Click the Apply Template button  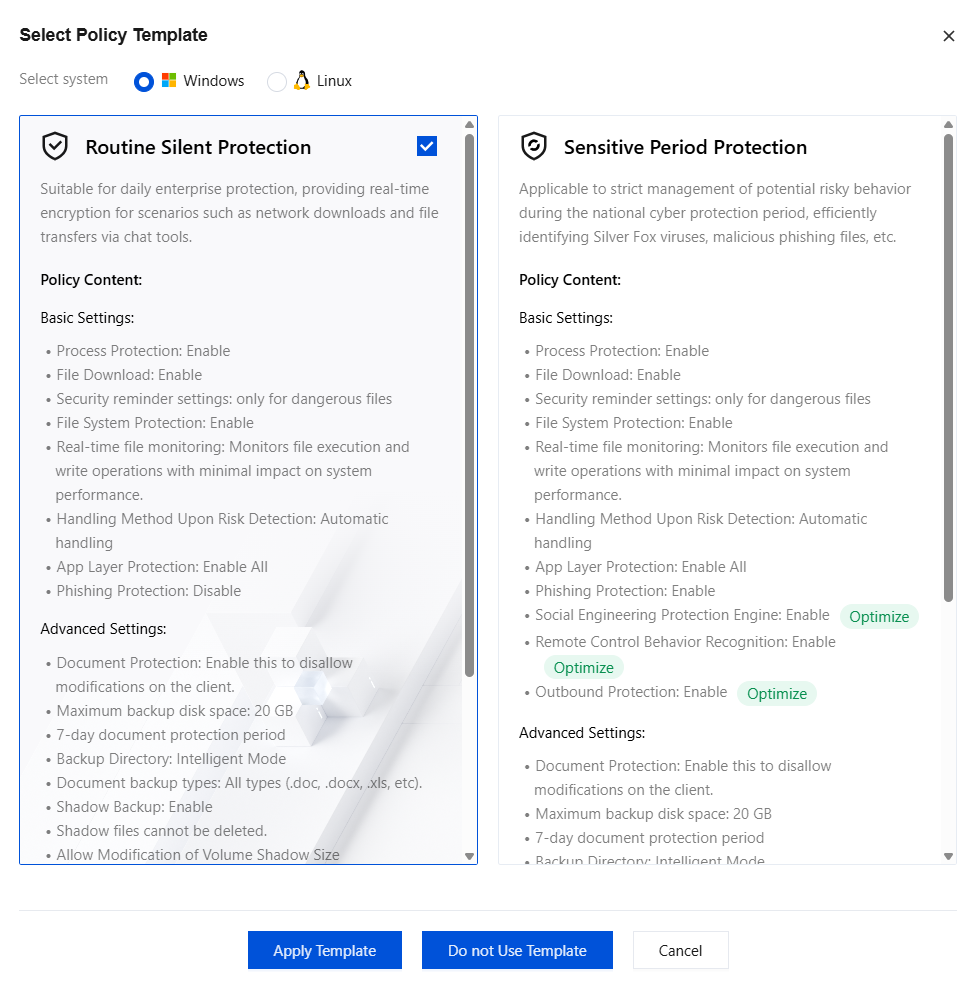tap(325, 950)
